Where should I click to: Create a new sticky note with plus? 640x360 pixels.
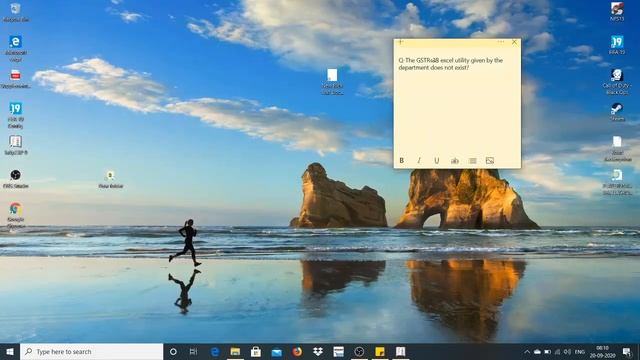click(400, 42)
